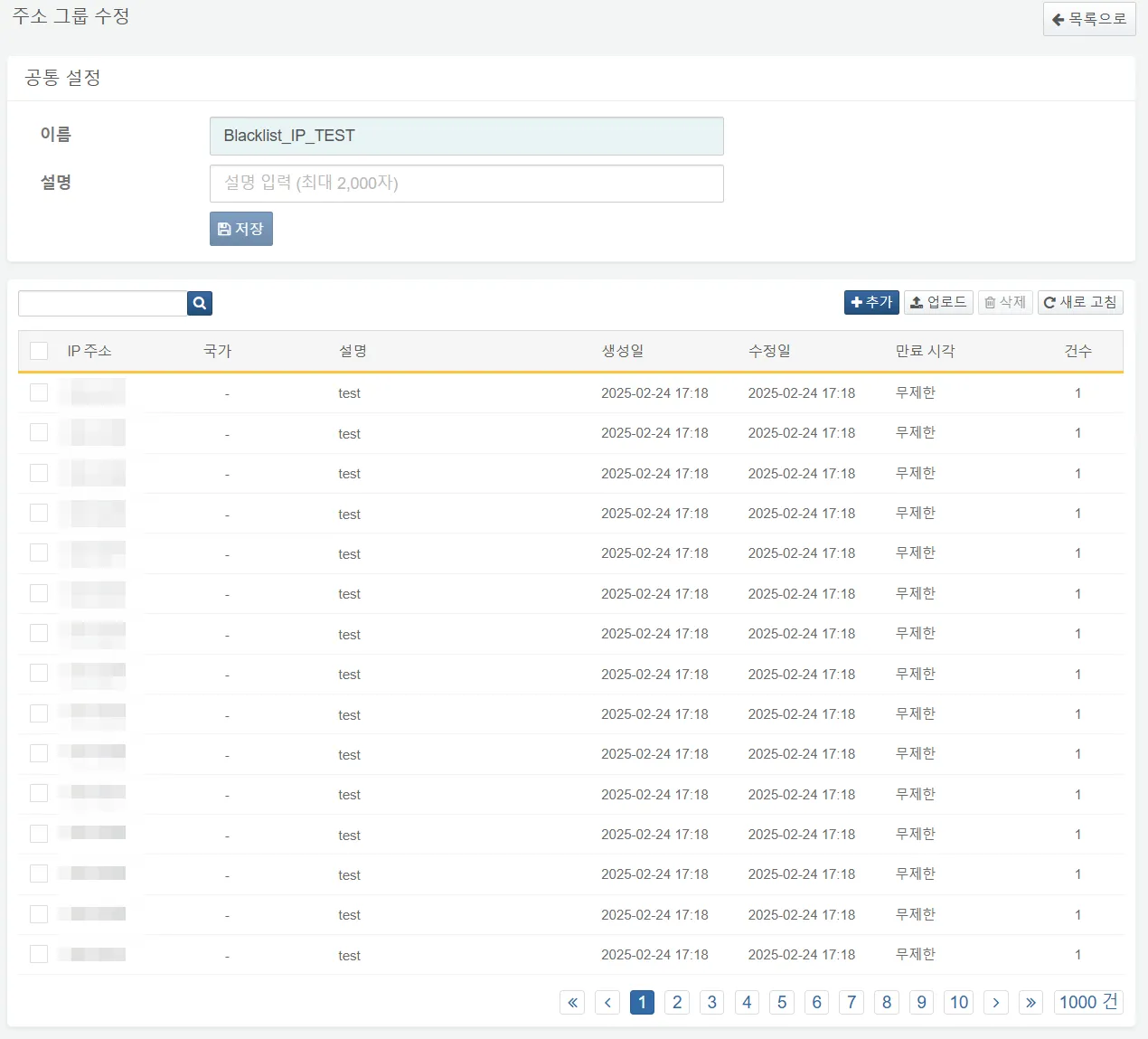
Task: Open page 2 in pagination
Action: tap(677, 1002)
